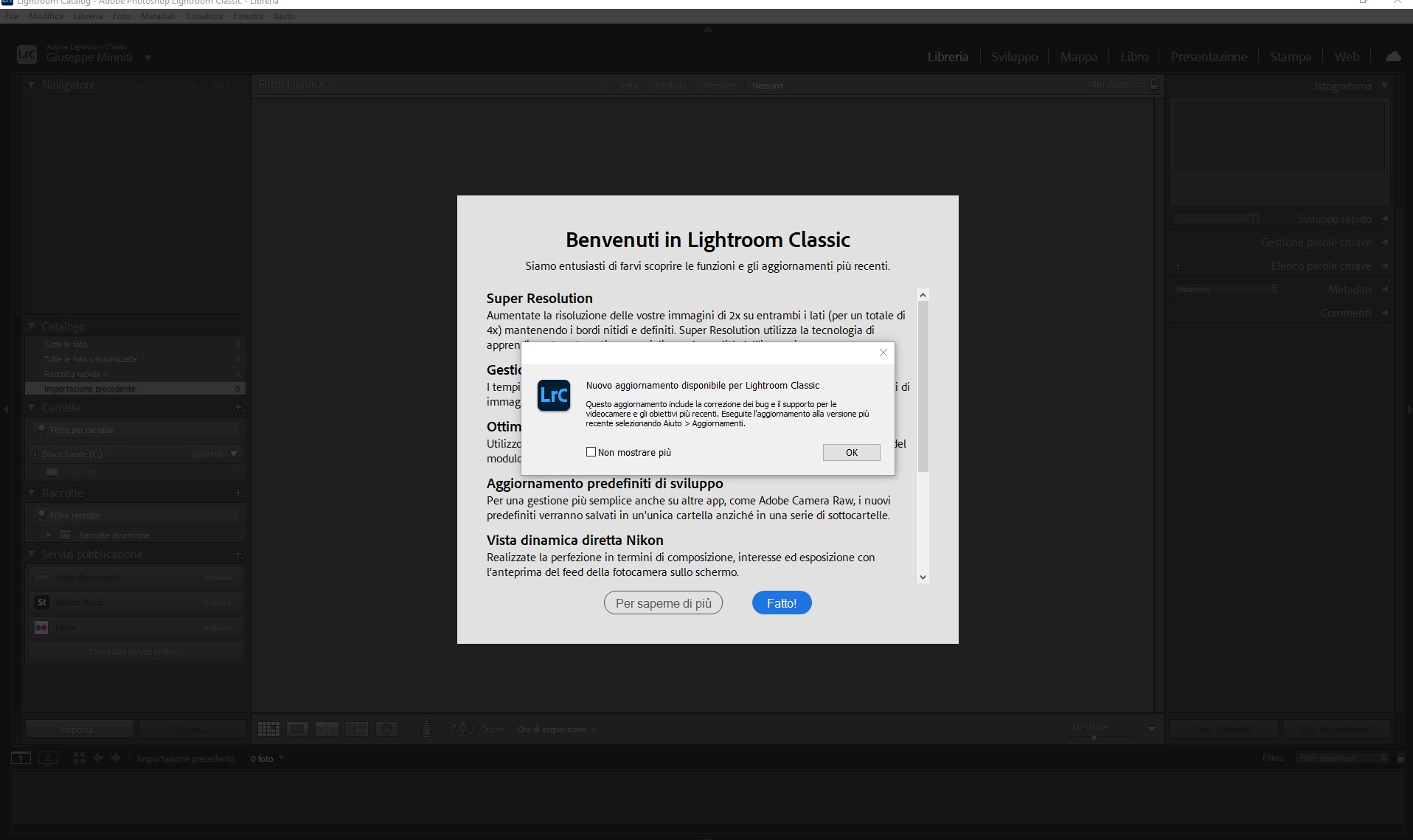Expand Gestione parole chiave panel

pos(1384,242)
